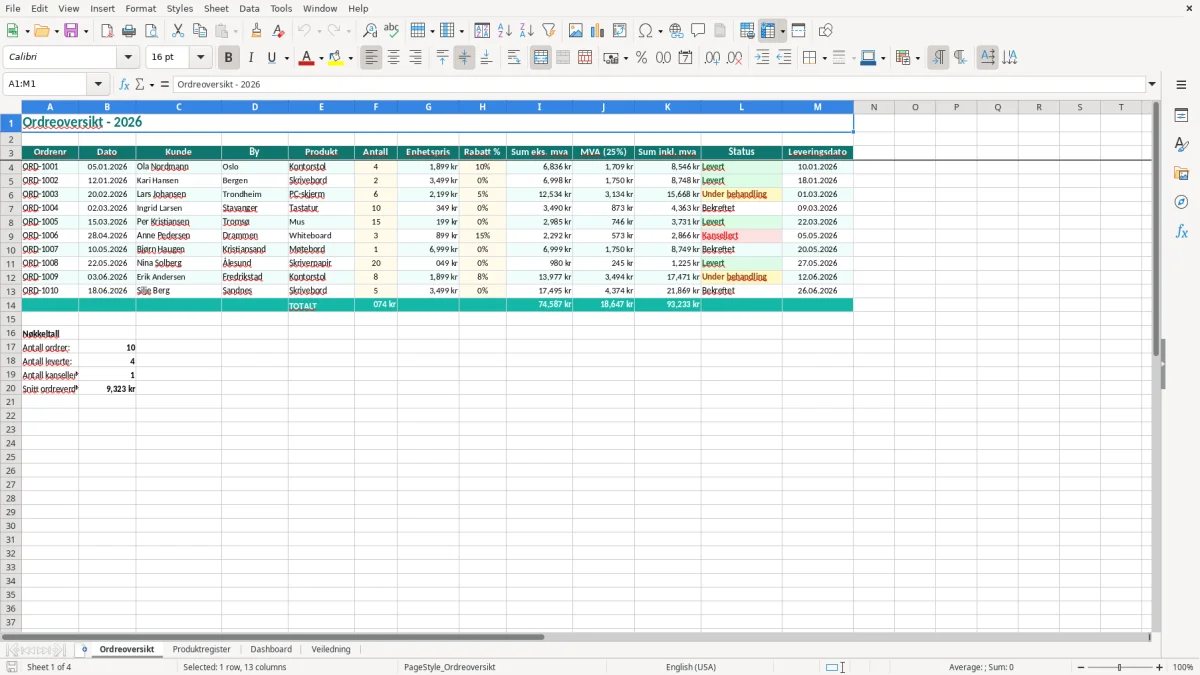Click the Sort Descending icon
The height and width of the screenshot is (675, 1200).
coord(527,31)
